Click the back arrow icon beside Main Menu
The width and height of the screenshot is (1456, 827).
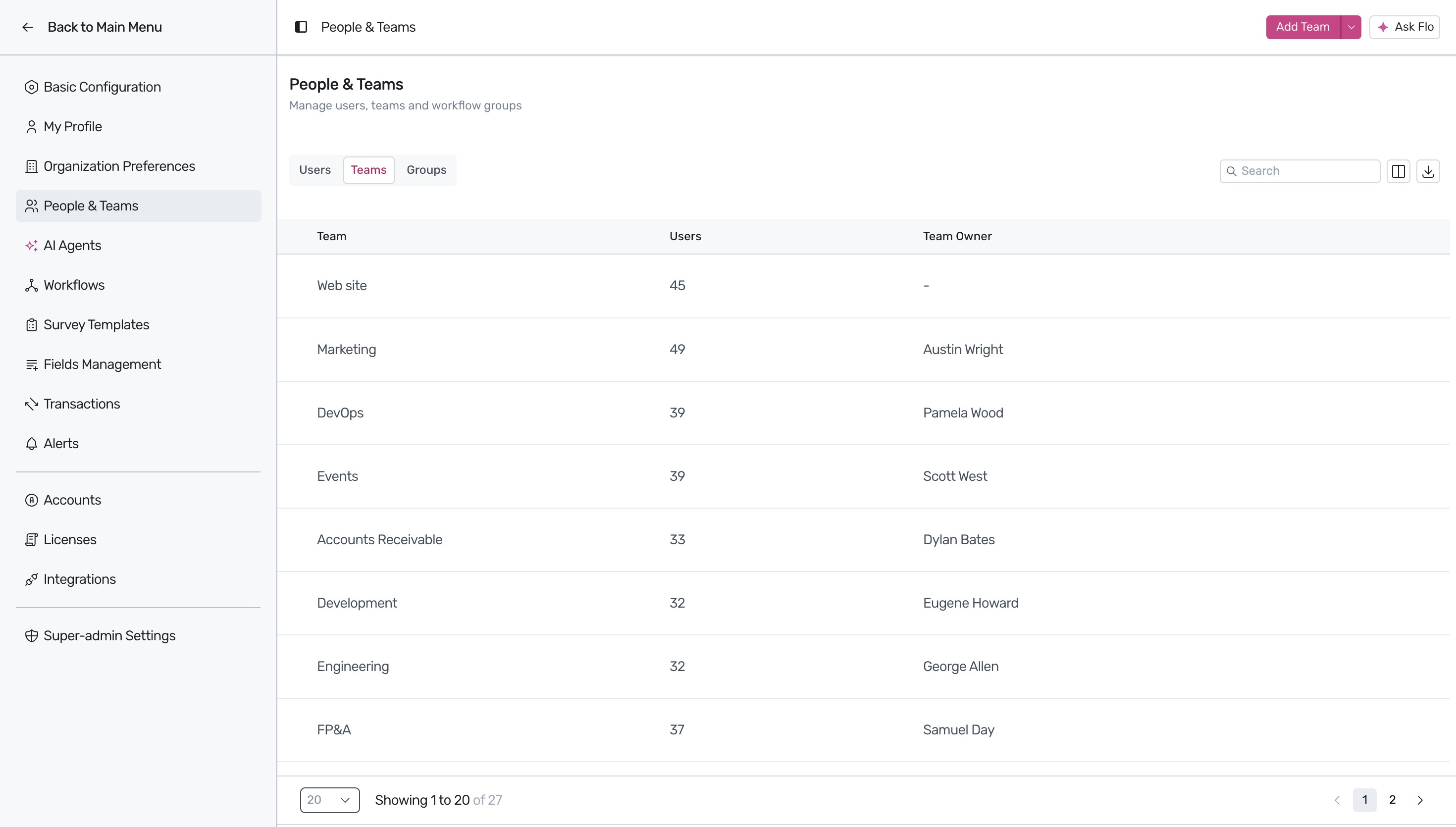pos(27,27)
